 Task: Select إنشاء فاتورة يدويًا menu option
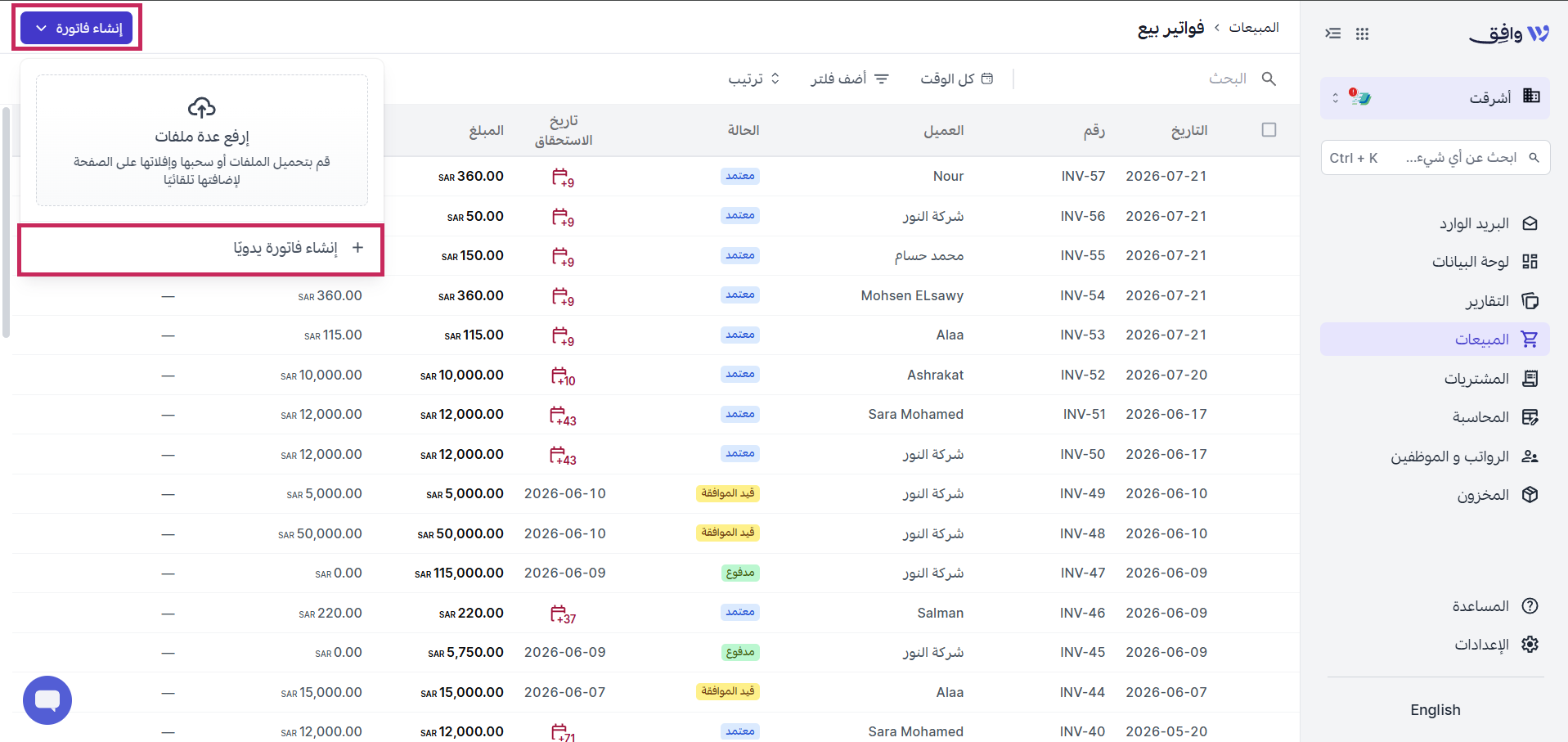tap(201, 249)
